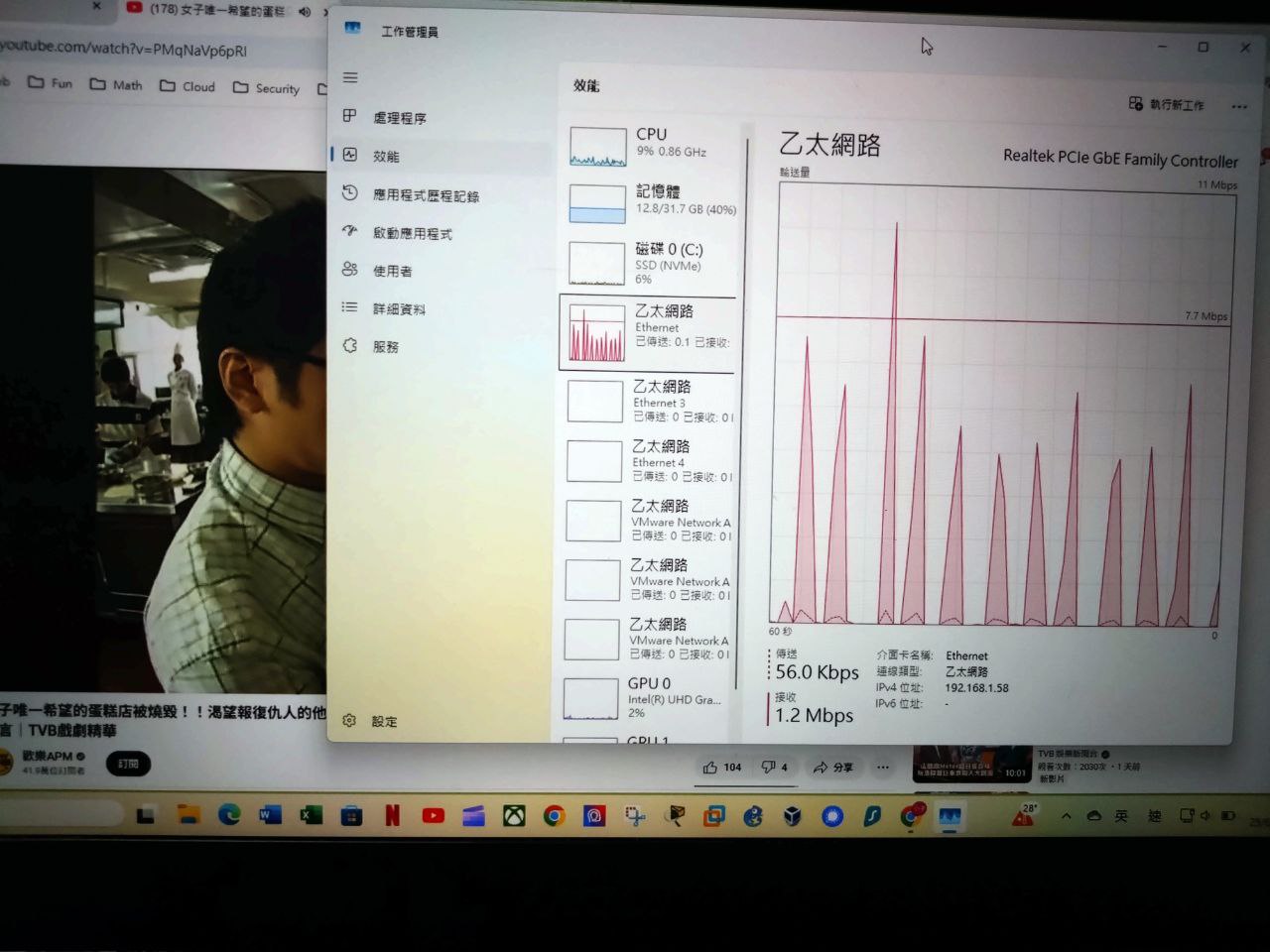Open VirtualBox from the taskbar
The width and height of the screenshot is (1270, 952).
pyautogui.click(x=792, y=816)
